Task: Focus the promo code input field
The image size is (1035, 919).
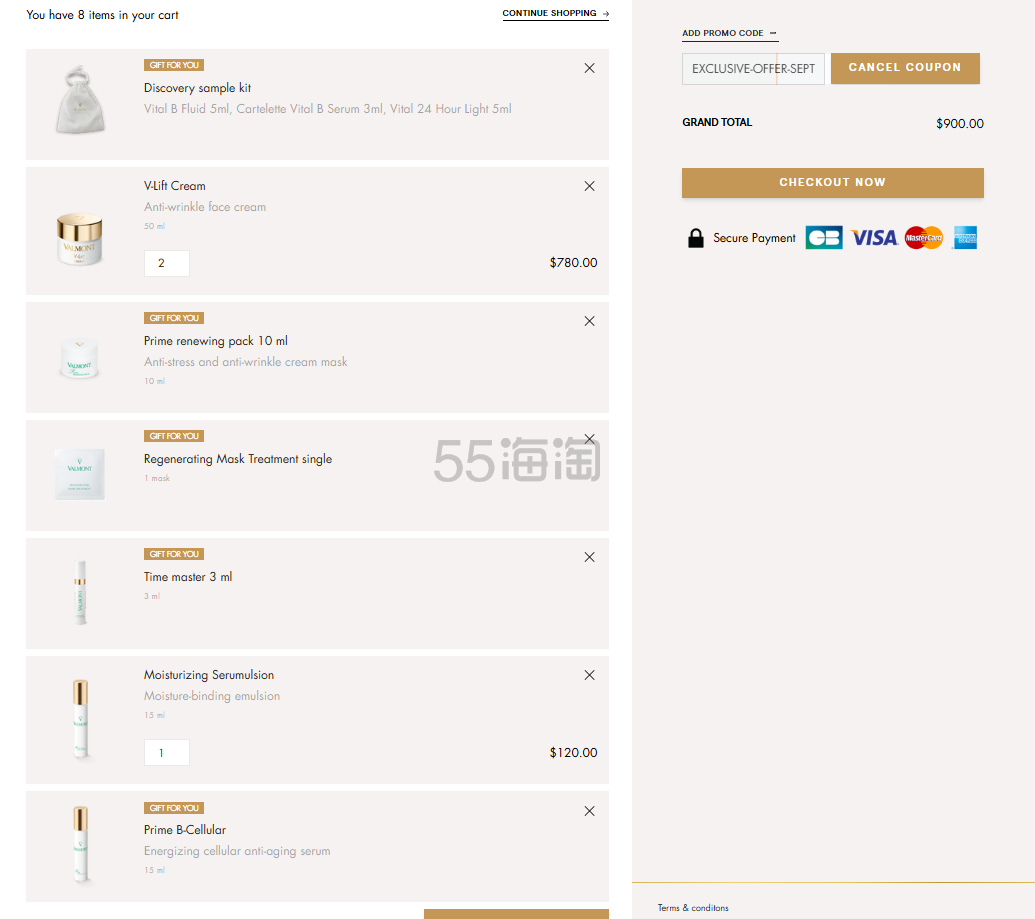Action: tap(753, 69)
